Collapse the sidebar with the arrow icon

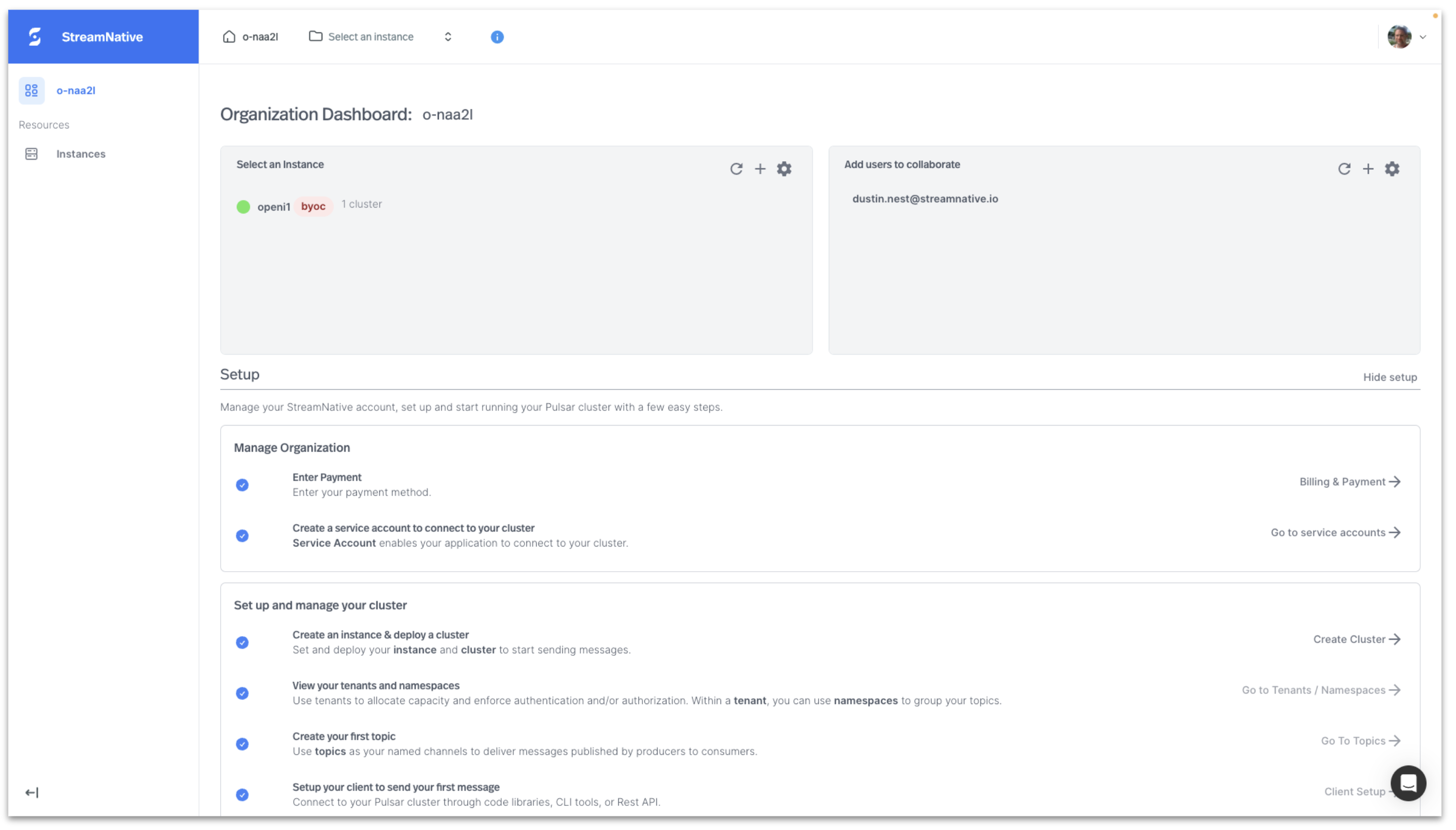point(32,792)
